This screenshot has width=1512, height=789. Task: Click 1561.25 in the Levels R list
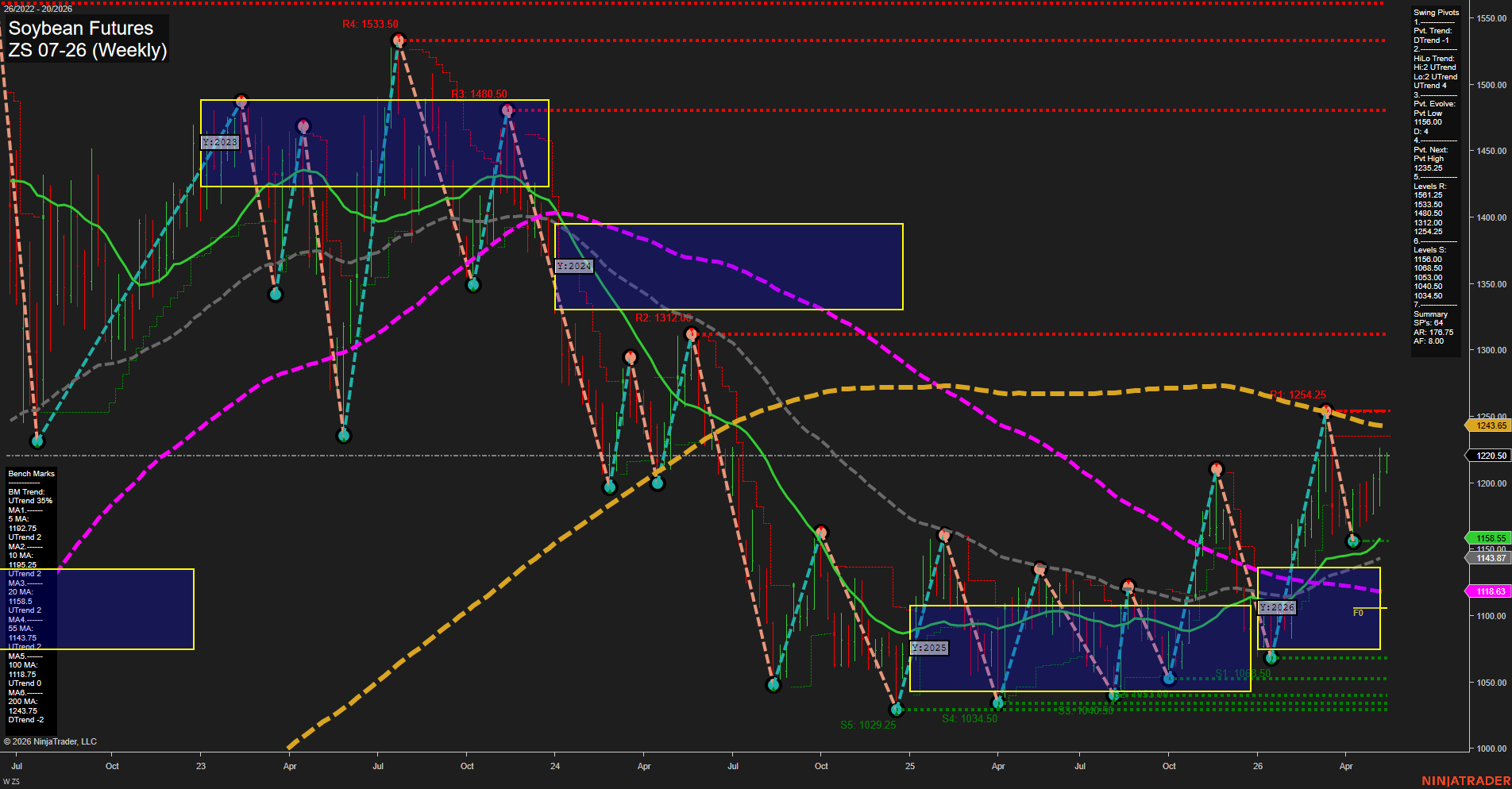click(1428, 195)
